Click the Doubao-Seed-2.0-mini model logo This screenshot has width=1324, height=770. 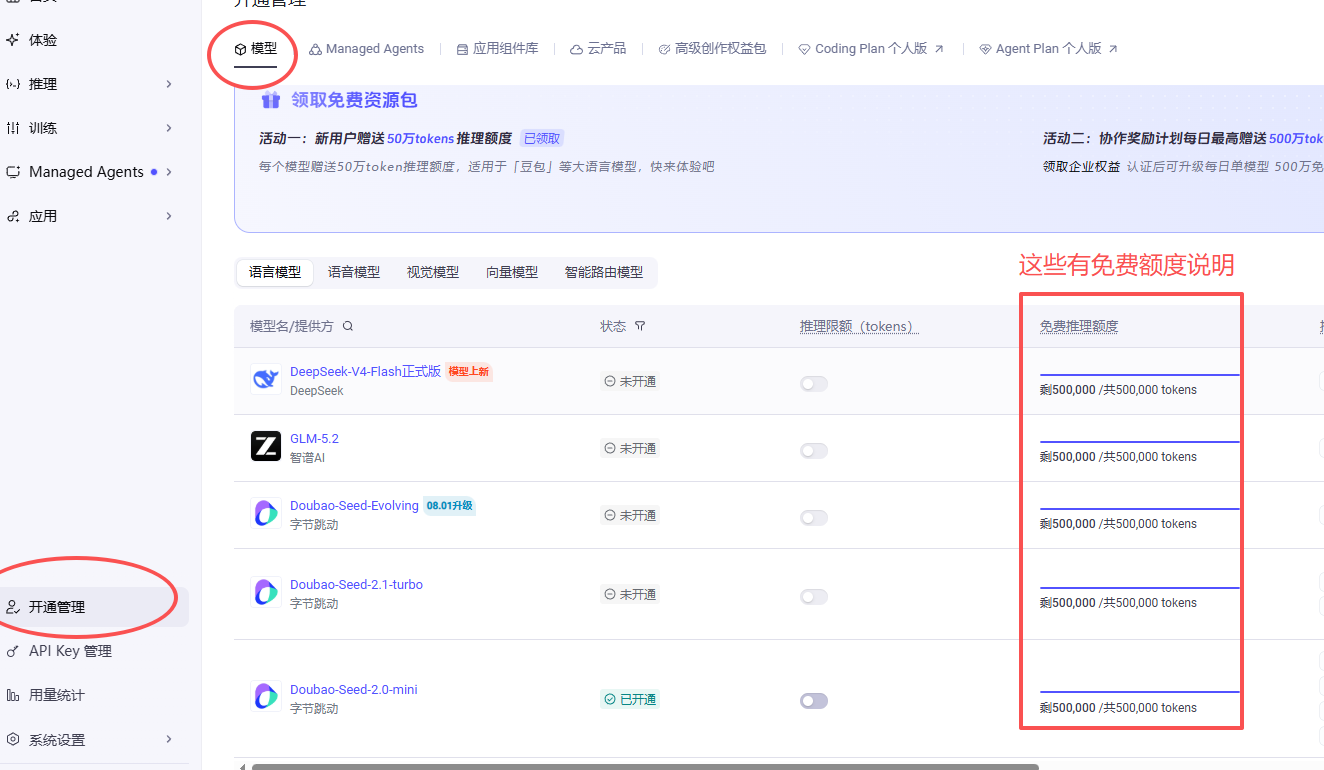coord(266,697)
